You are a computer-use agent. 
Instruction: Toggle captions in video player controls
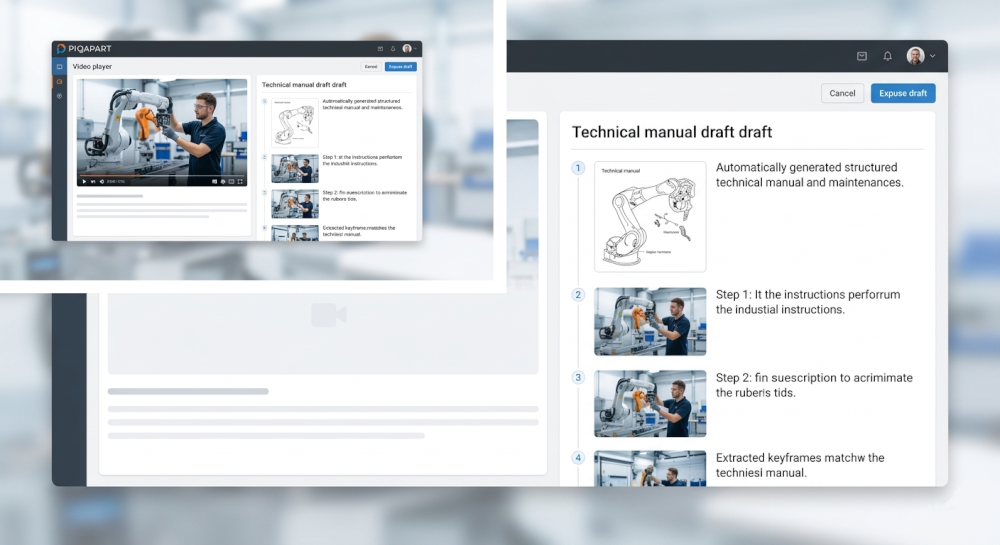(x=214, y=181)
